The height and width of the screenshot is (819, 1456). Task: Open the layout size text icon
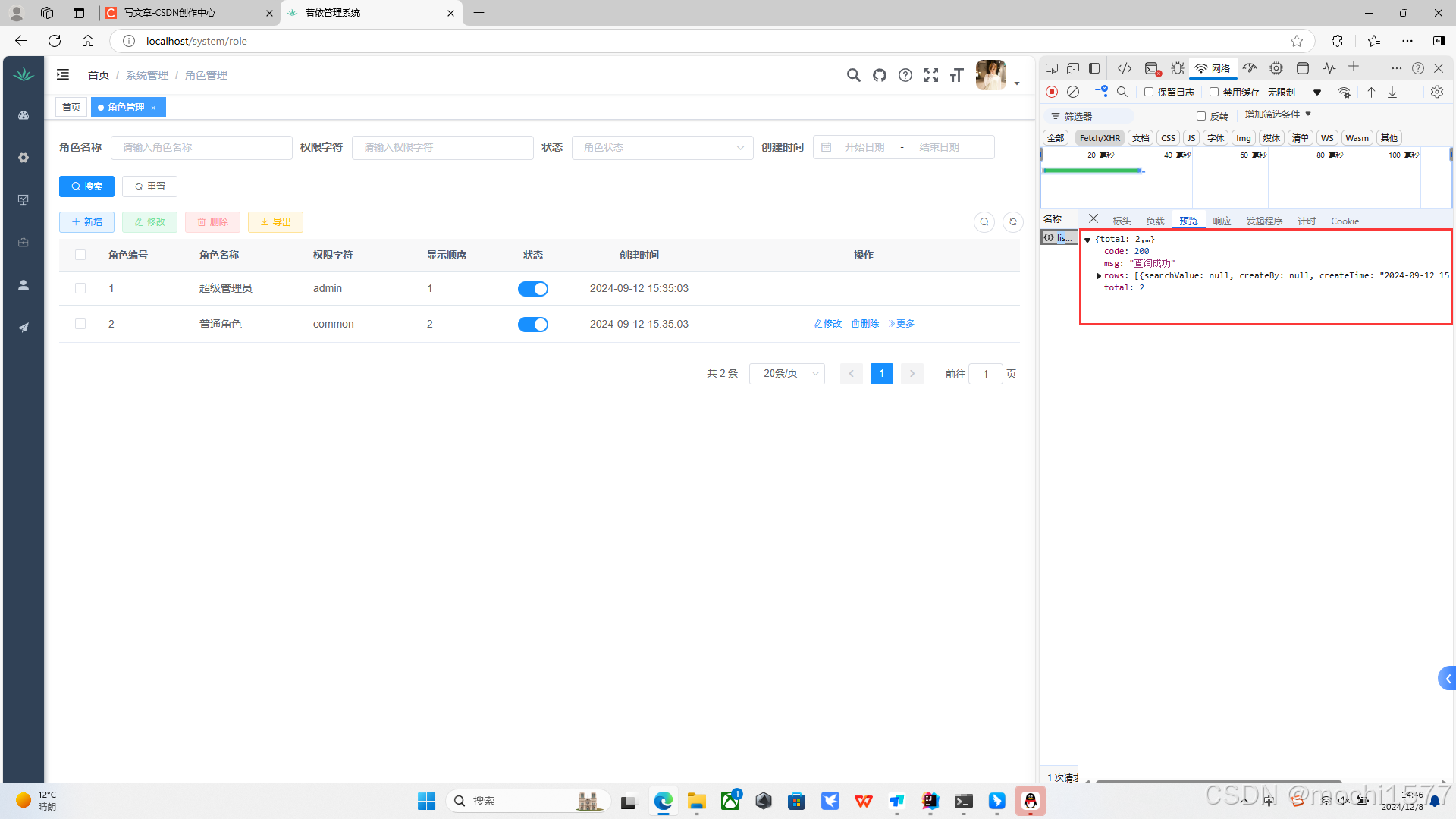pyautogui.click(x=957, y=75)
